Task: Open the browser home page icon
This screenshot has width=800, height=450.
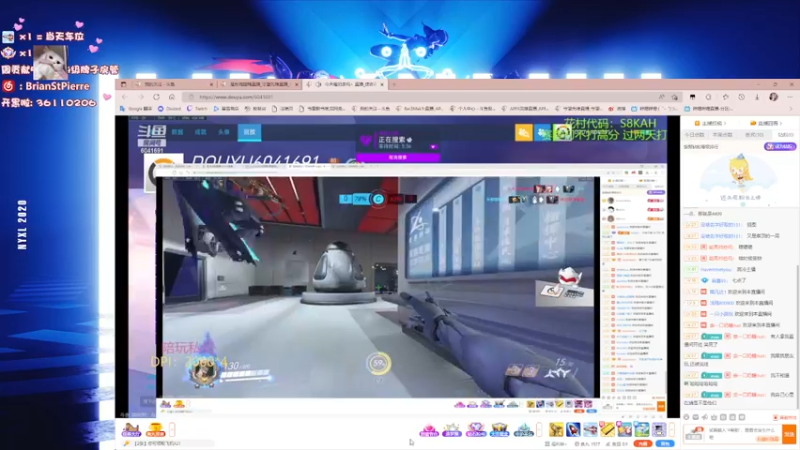Action: [x=172, y=97]
